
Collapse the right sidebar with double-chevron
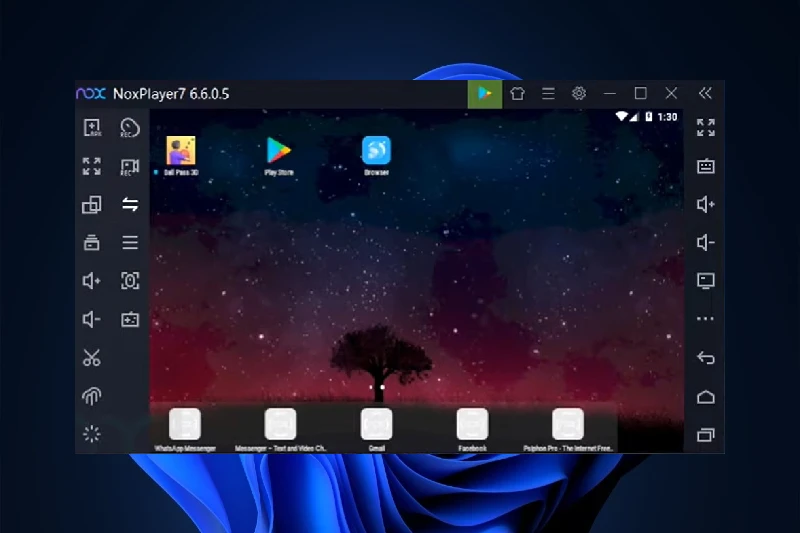tap(705, 93)
